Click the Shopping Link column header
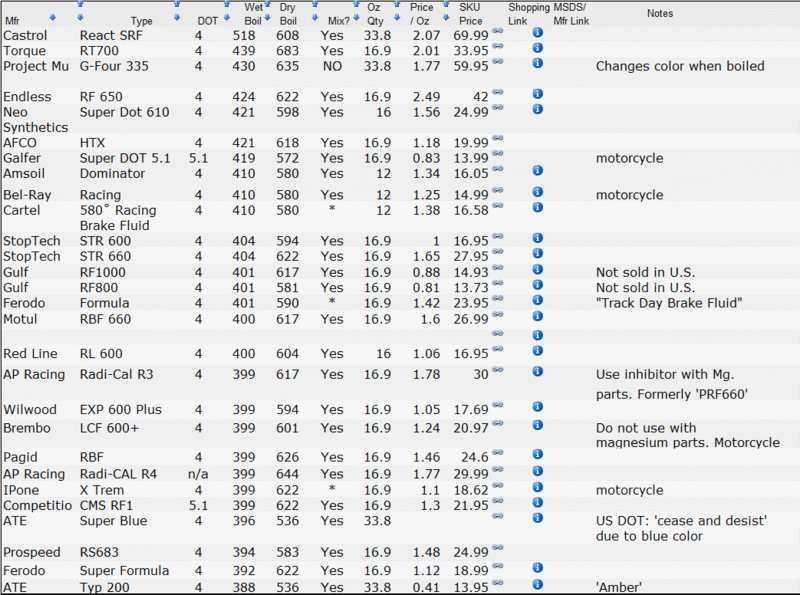Image resolution: width=800 pixels, height=595 pixels. click(529, 14)
